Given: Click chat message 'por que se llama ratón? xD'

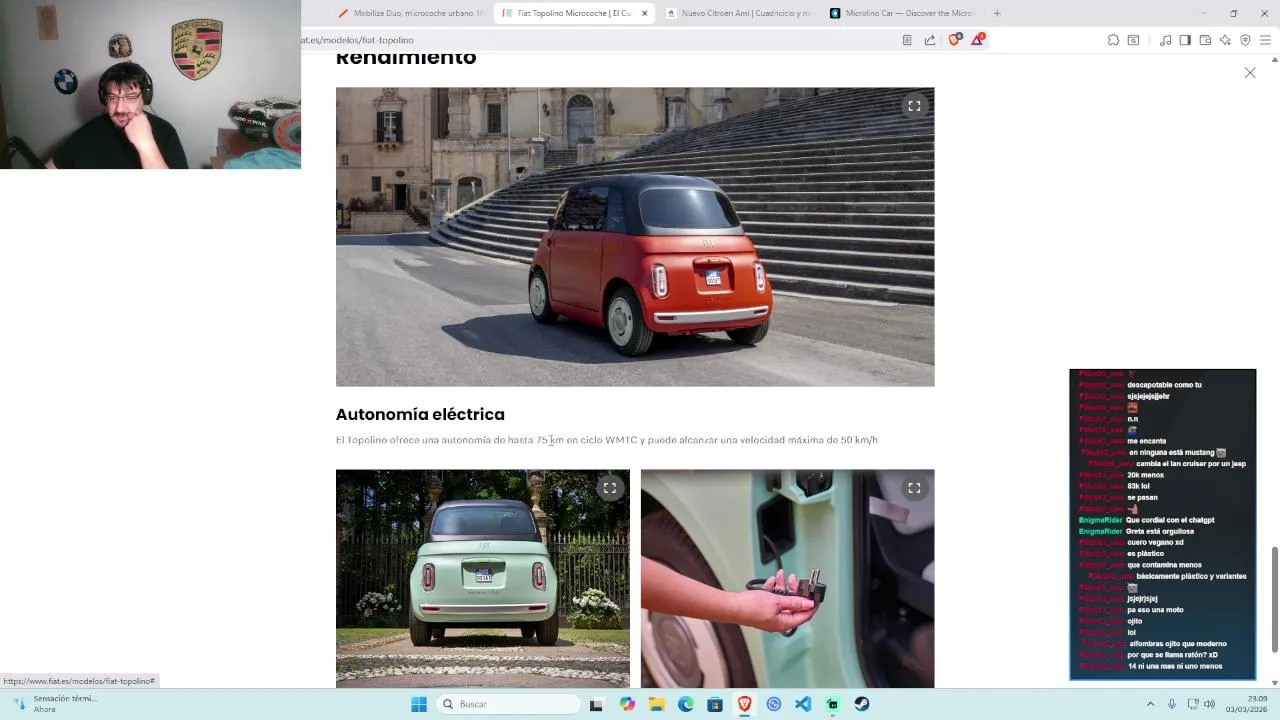Looking at the screenshot, I should 1172,655.
